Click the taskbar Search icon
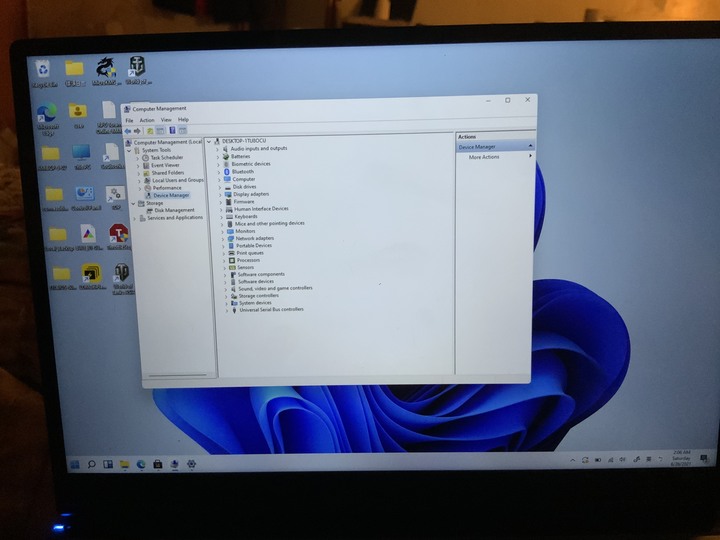The image size is (720, 540). click(91, 465)
